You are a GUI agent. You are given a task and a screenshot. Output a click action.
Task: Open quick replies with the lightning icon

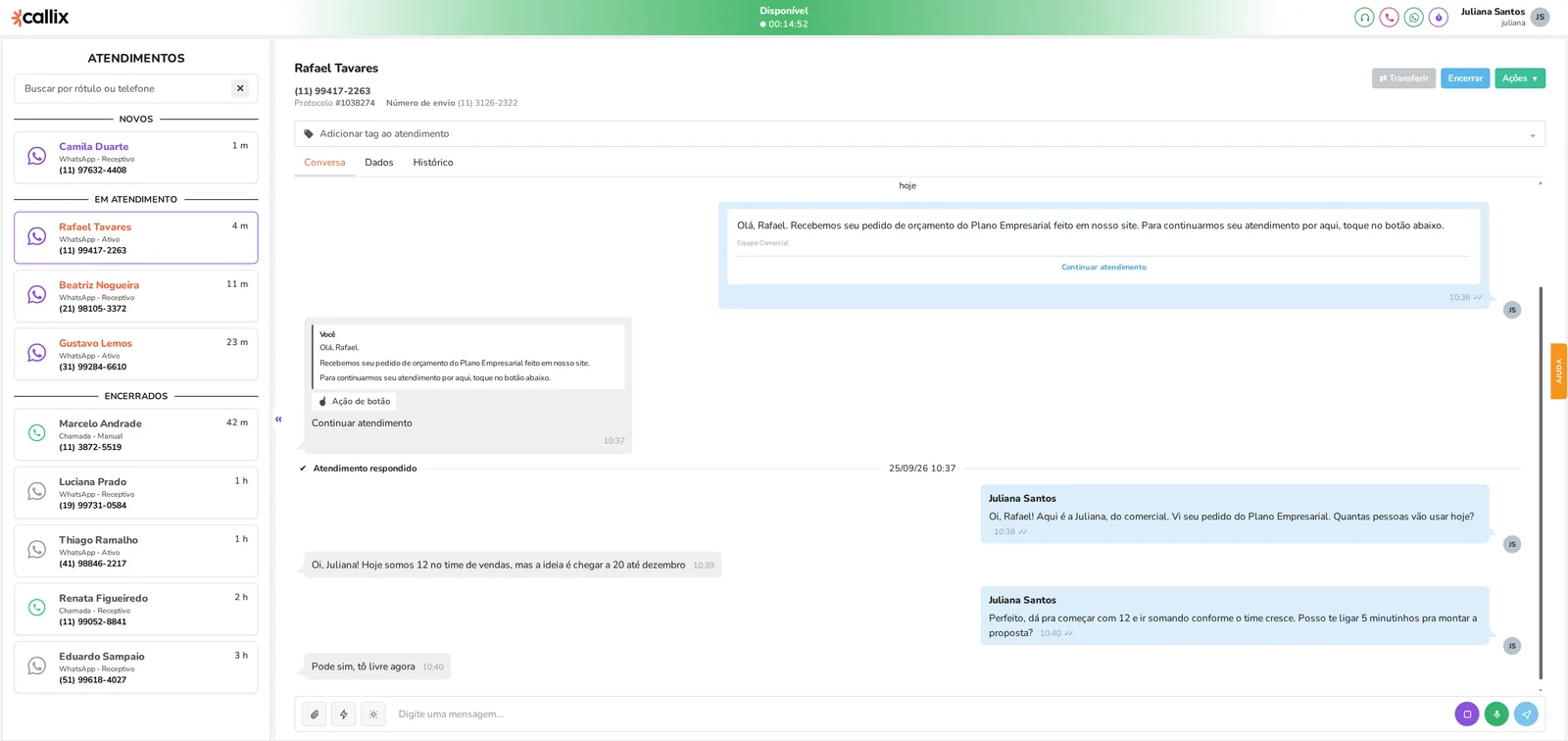click(344, 715)
